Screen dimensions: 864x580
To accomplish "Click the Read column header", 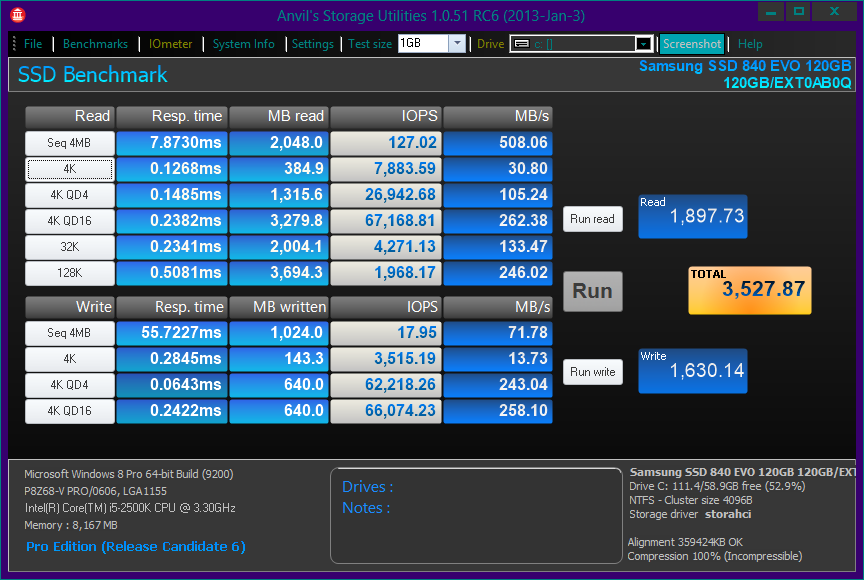I will coord(69,117).
